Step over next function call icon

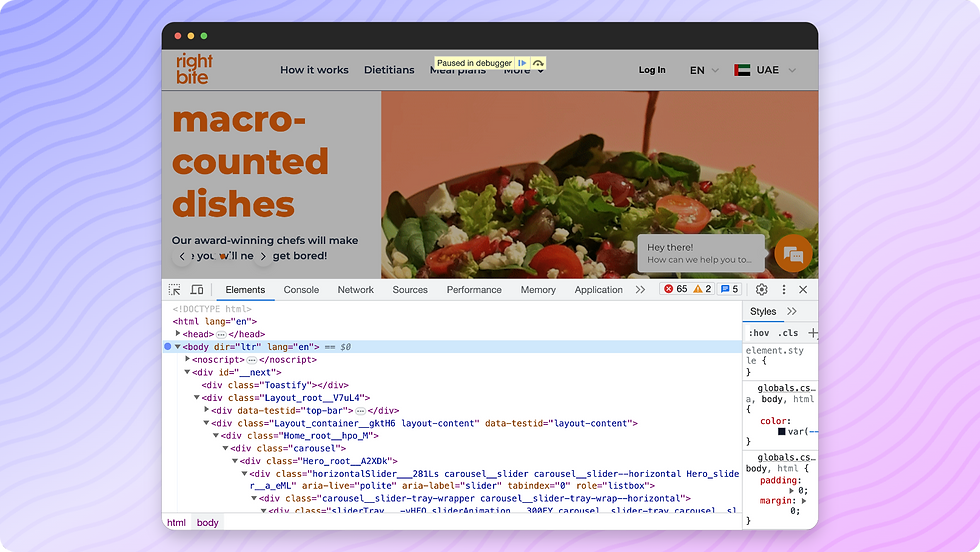pyautogui.click(x=538, y=63)
